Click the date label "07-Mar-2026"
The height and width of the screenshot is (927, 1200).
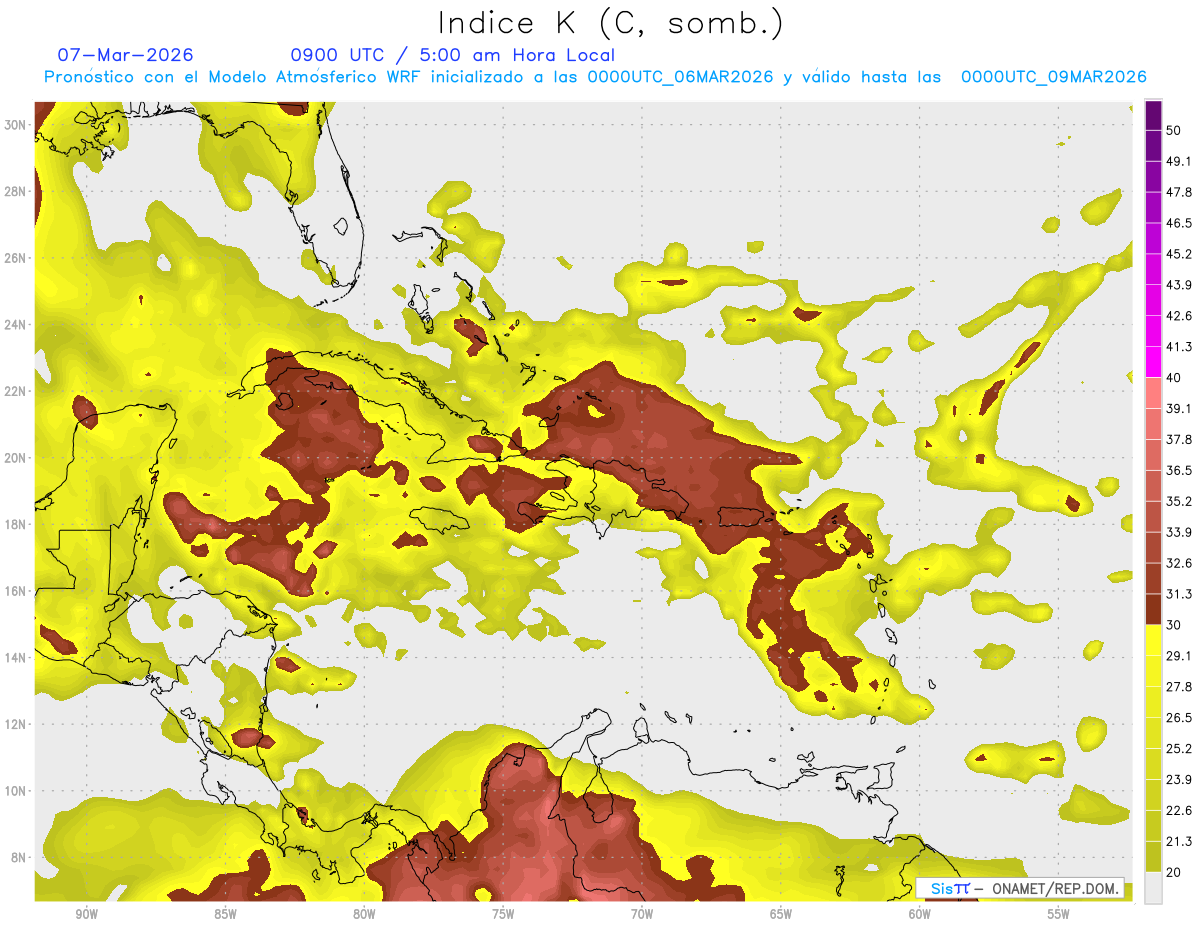(x=125, y=55)
